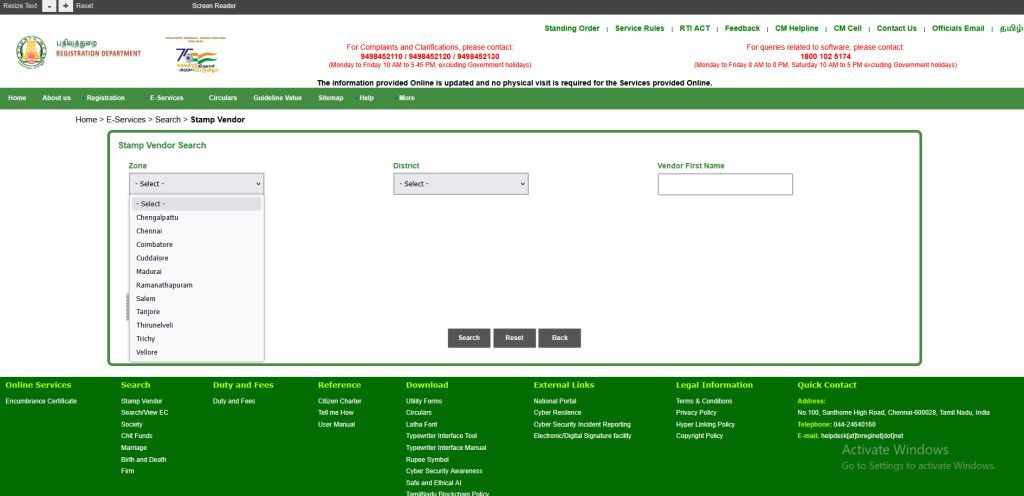The image size is (1024, 496).
Task: Open the Duty and Fees footer link
Action: 234,401
